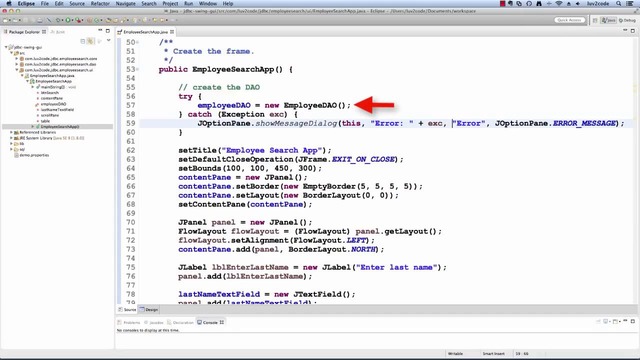Open the Window menu
The width and height of the screenshot is (640, 360).
[208, 3]
